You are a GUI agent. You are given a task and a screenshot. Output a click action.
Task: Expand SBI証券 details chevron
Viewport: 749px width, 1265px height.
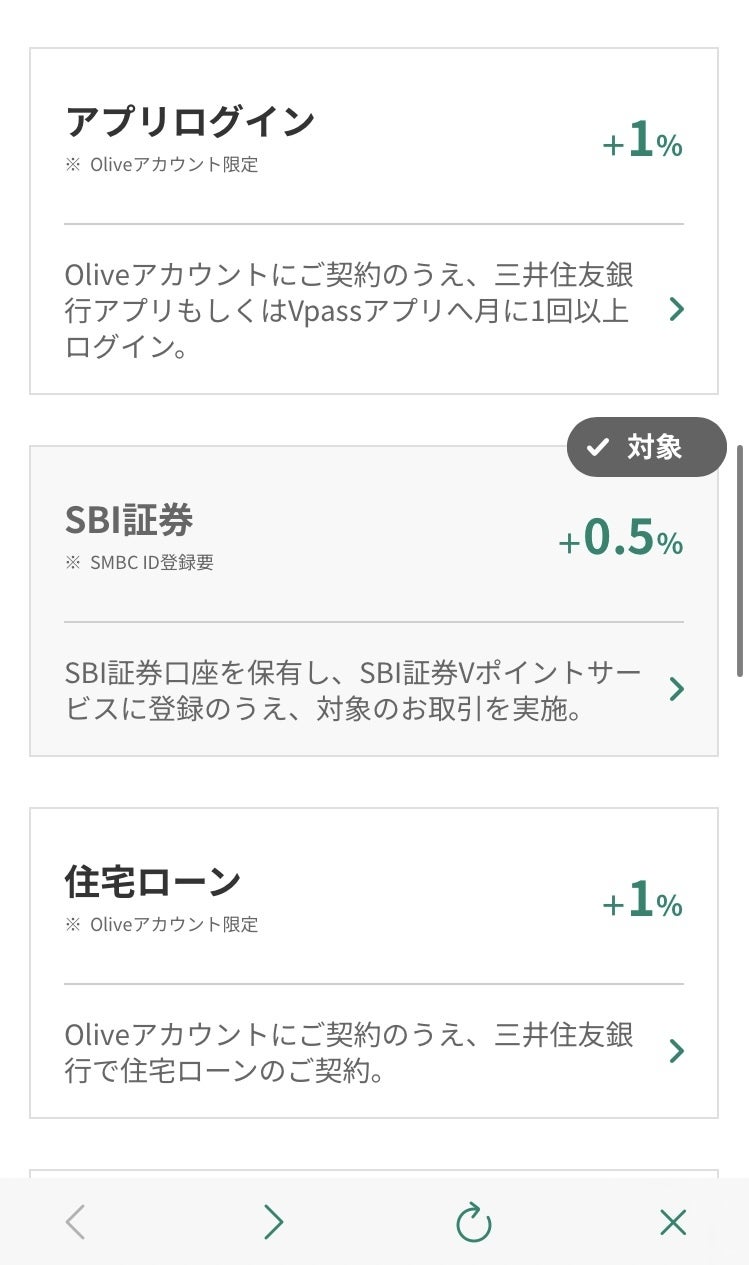pyautogui.click(x=677, y=689)
